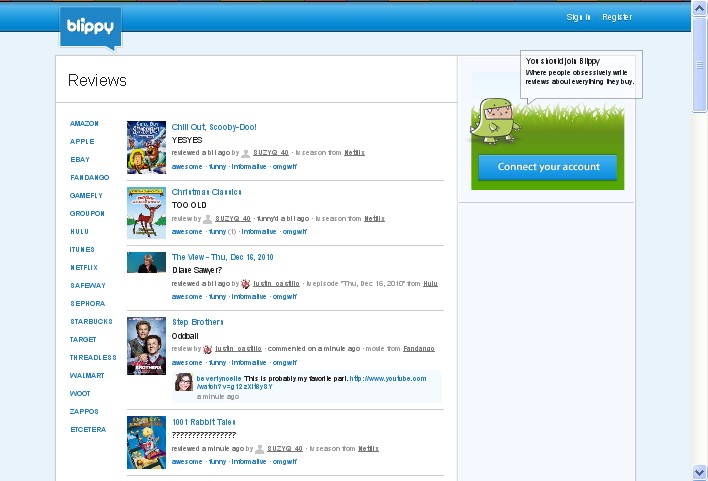Open the blippy logo home link

[90, 27]
